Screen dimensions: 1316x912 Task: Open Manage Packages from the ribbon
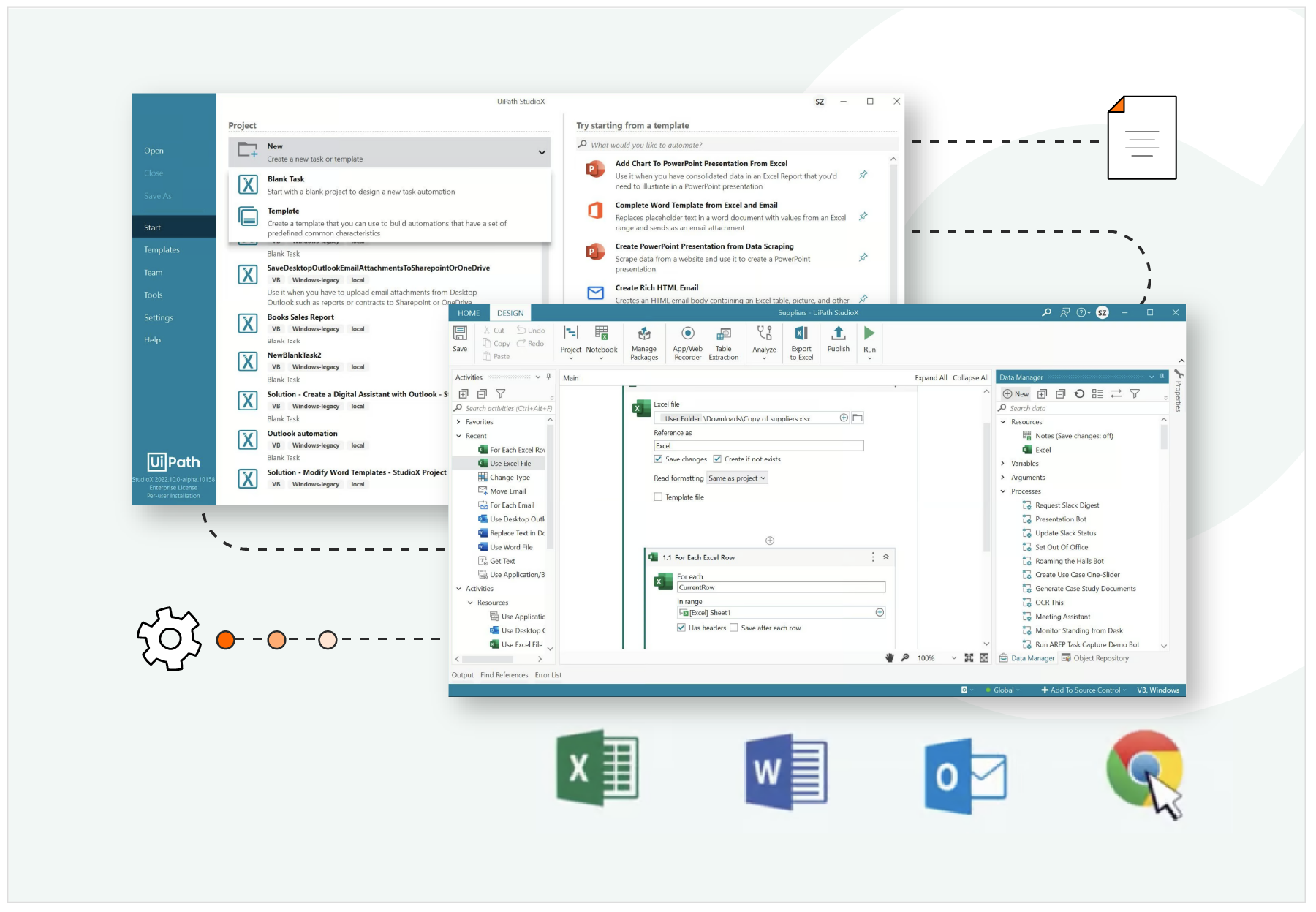(x=644, y=343)
